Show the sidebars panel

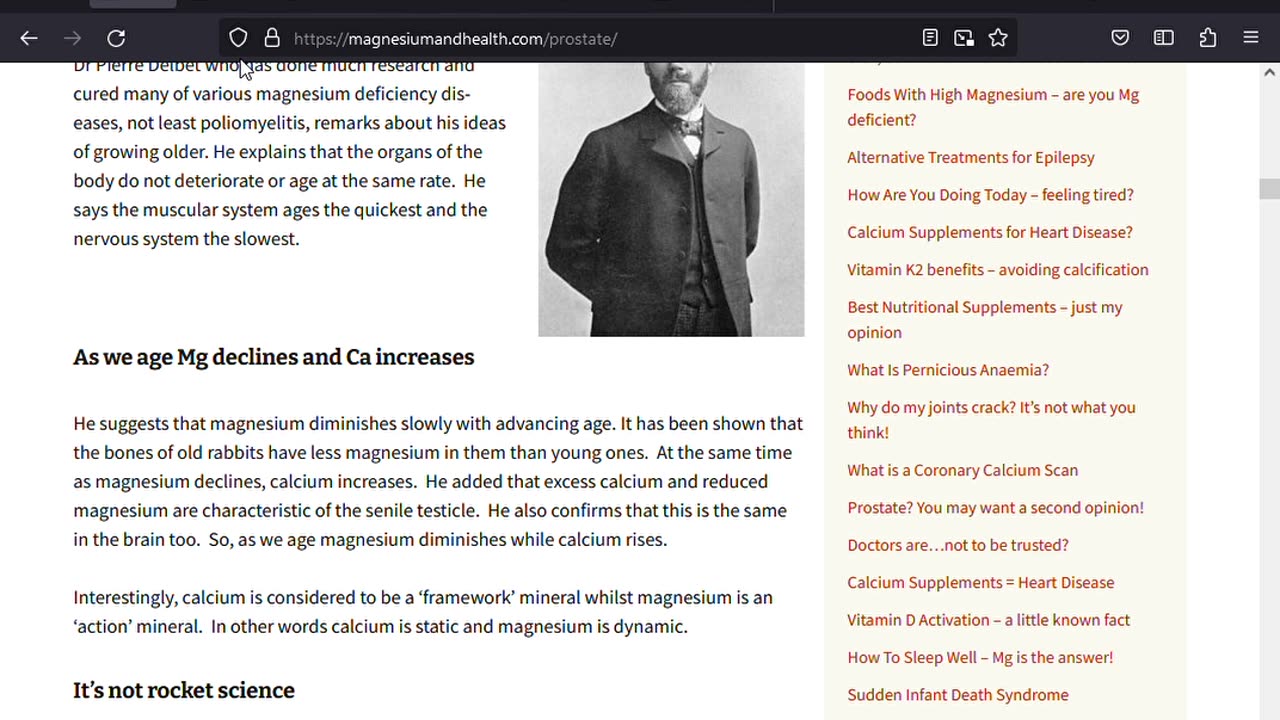(1164, 38)
